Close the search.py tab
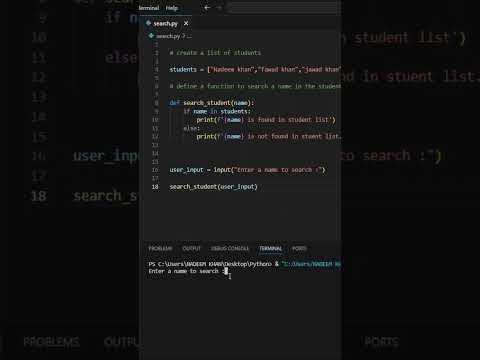 (186, 24)
